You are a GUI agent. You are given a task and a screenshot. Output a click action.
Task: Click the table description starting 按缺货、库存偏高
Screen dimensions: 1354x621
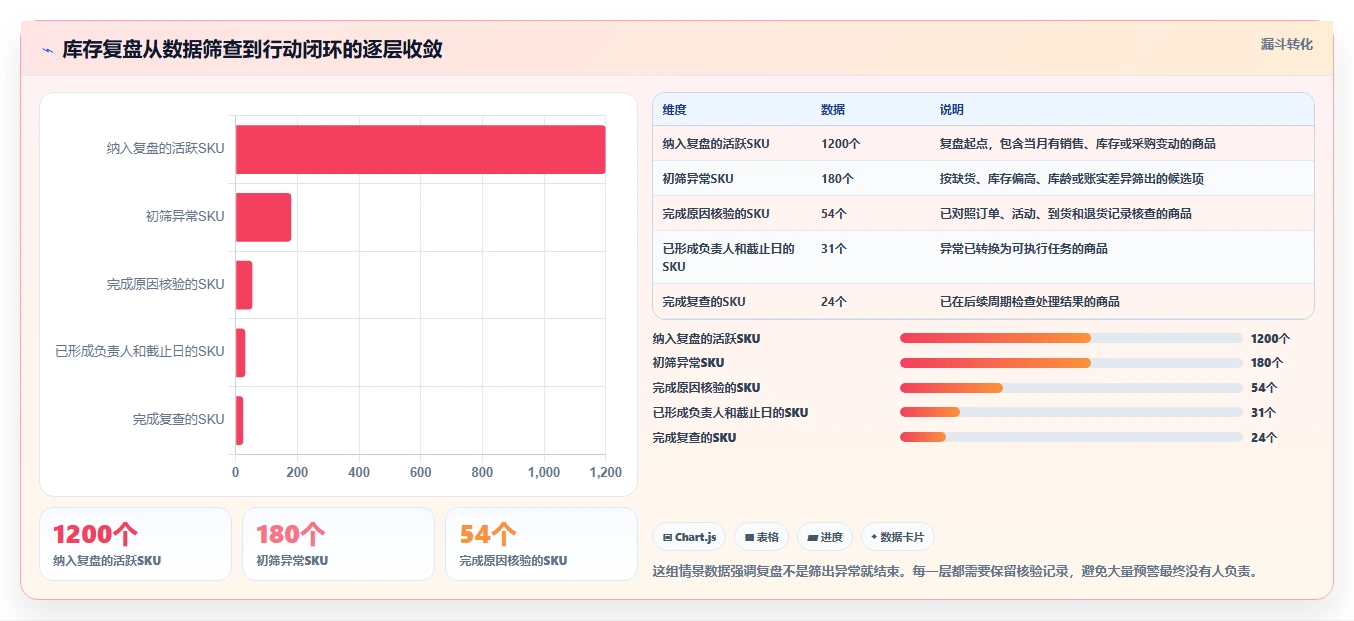click(x=1071, y=179)
